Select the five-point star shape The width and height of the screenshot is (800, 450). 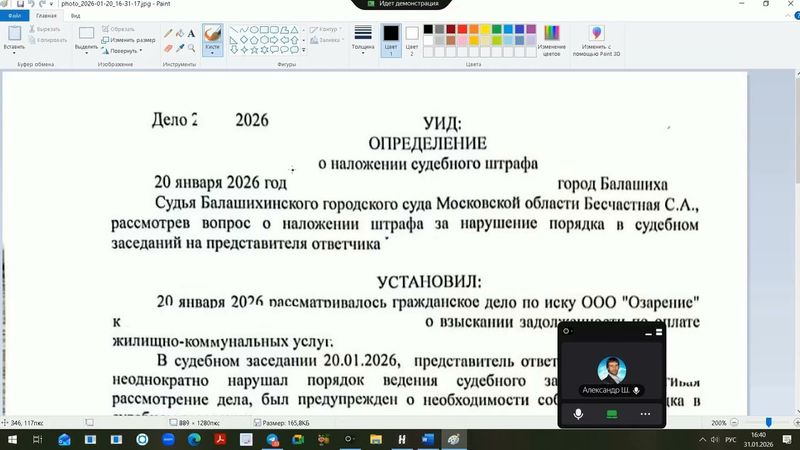click(x=254, y=49)
